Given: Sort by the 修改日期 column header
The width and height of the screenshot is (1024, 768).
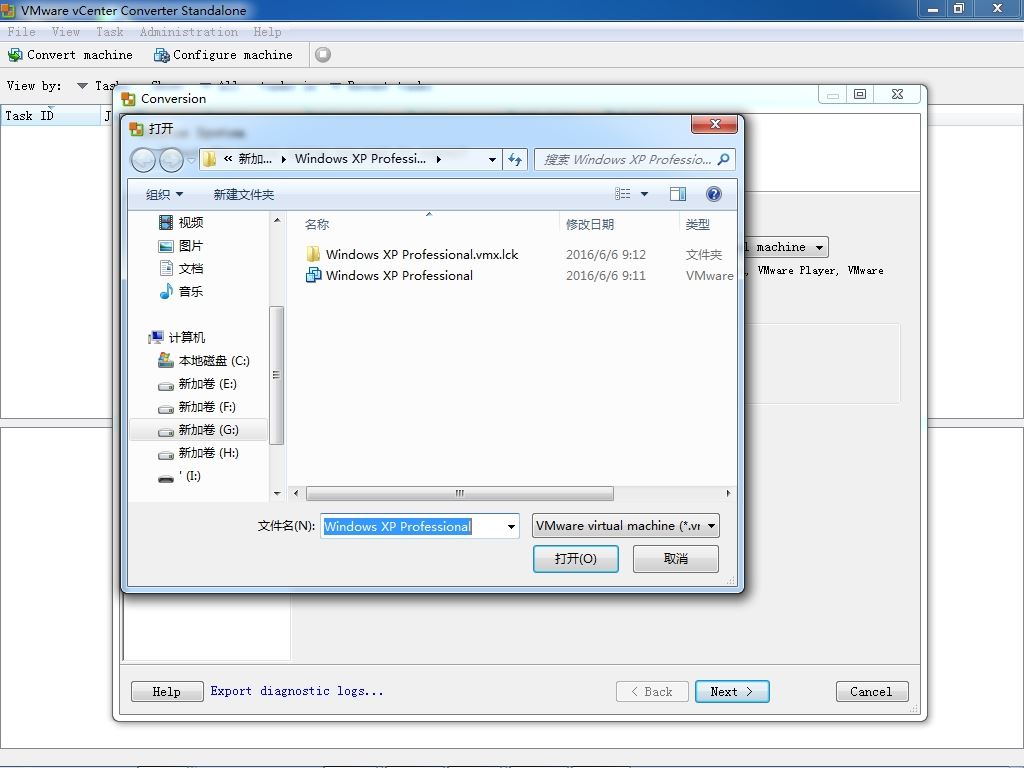Looking at the screenshot, I should pos(590,225).
